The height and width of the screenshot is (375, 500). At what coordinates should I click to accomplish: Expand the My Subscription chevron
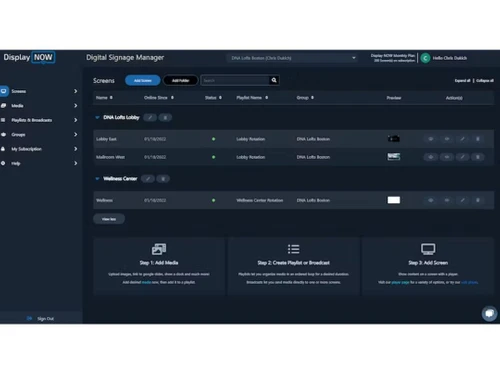[76, 149]
